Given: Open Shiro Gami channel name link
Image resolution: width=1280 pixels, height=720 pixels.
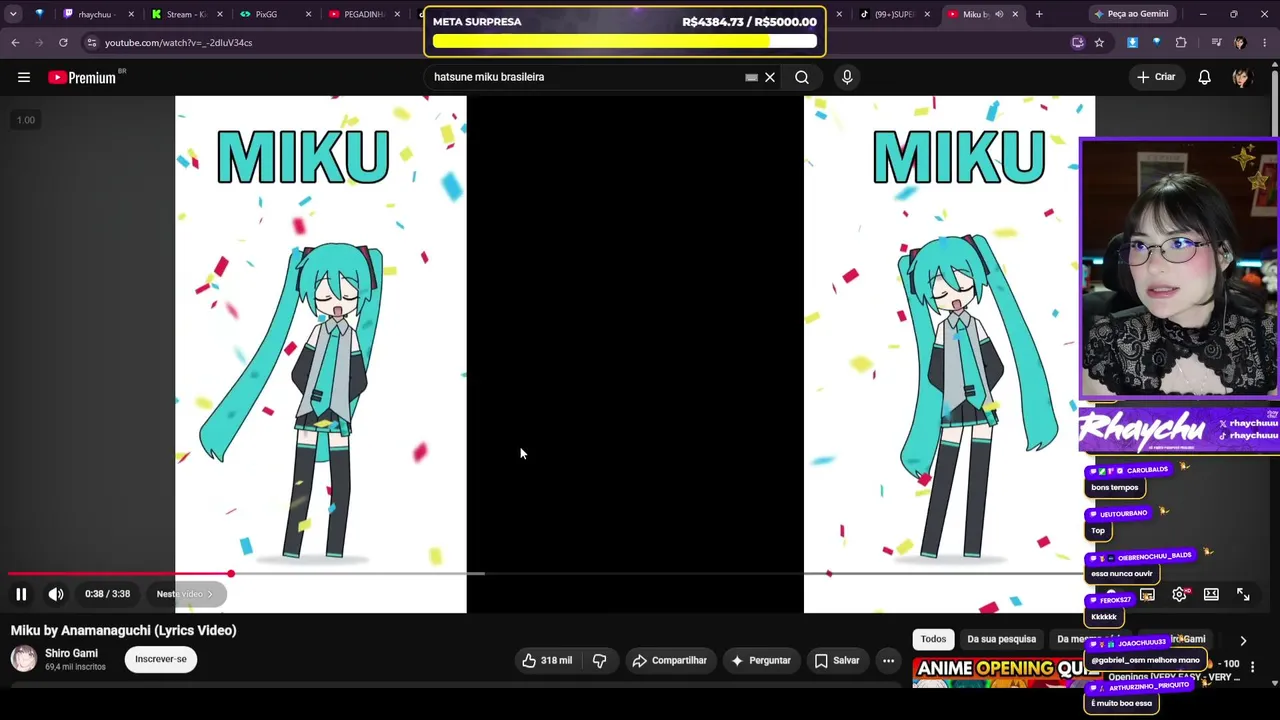Looking at the screenshot, I should [x=71, y=653].
